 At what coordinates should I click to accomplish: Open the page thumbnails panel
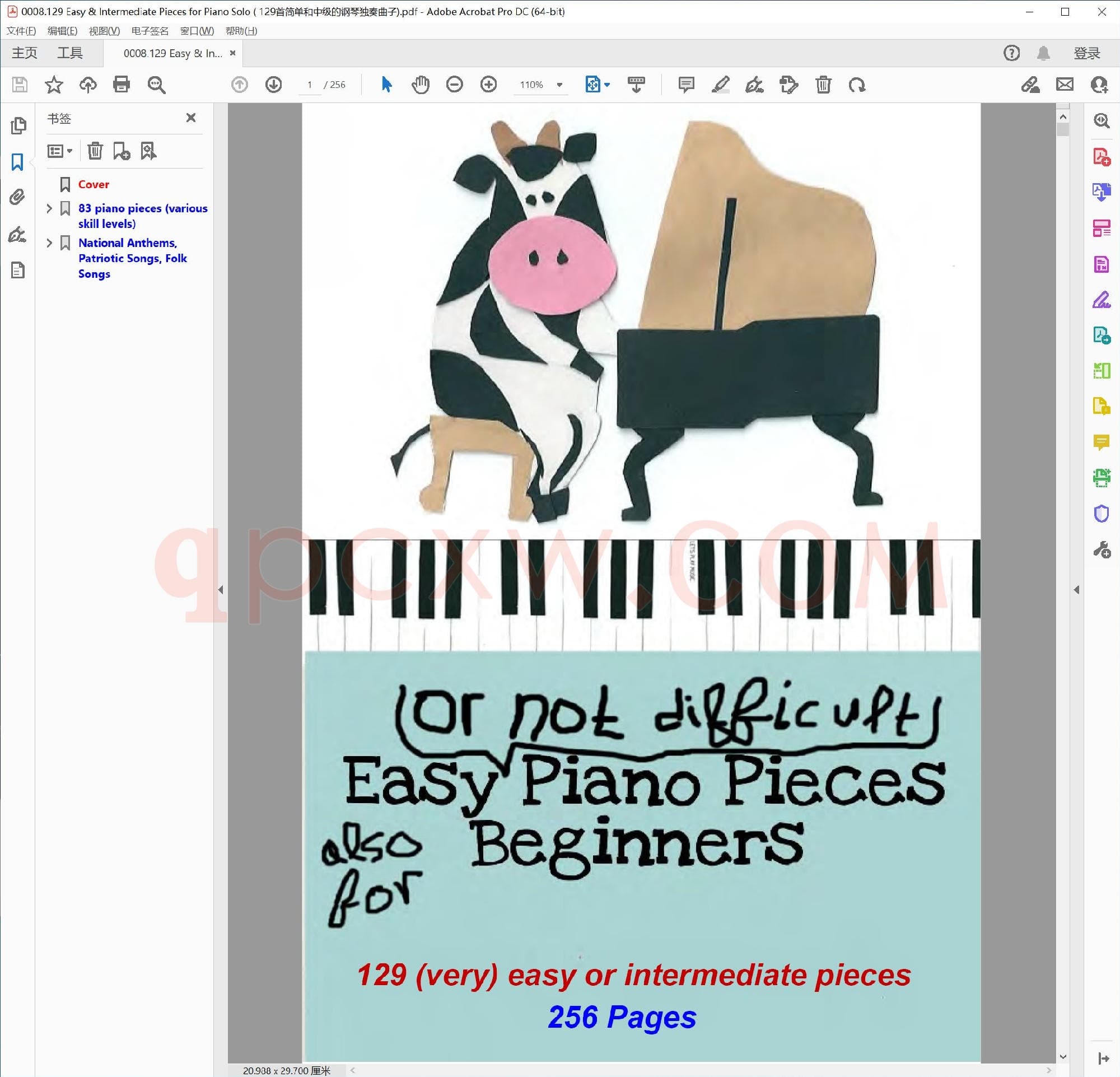coord(18,125)
